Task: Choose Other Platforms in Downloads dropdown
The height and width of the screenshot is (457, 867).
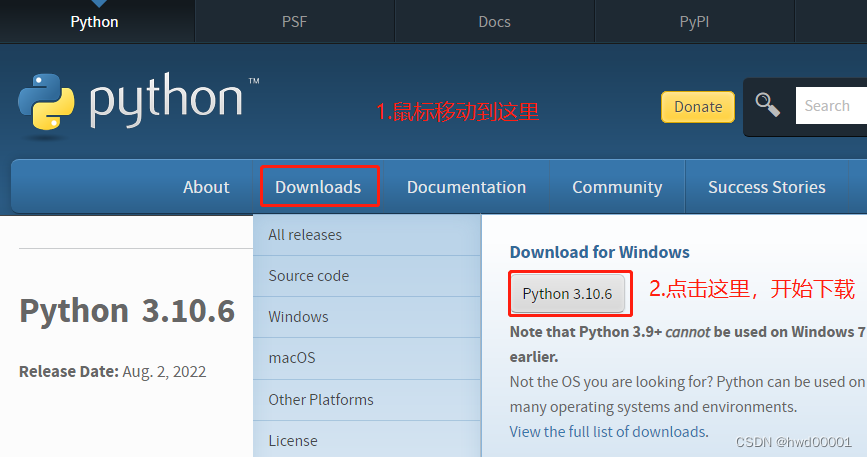Action: point(367,400)
